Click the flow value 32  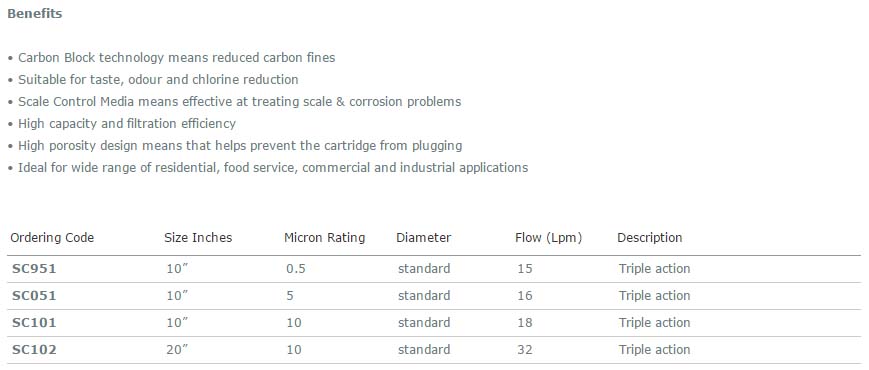(524, 350)
